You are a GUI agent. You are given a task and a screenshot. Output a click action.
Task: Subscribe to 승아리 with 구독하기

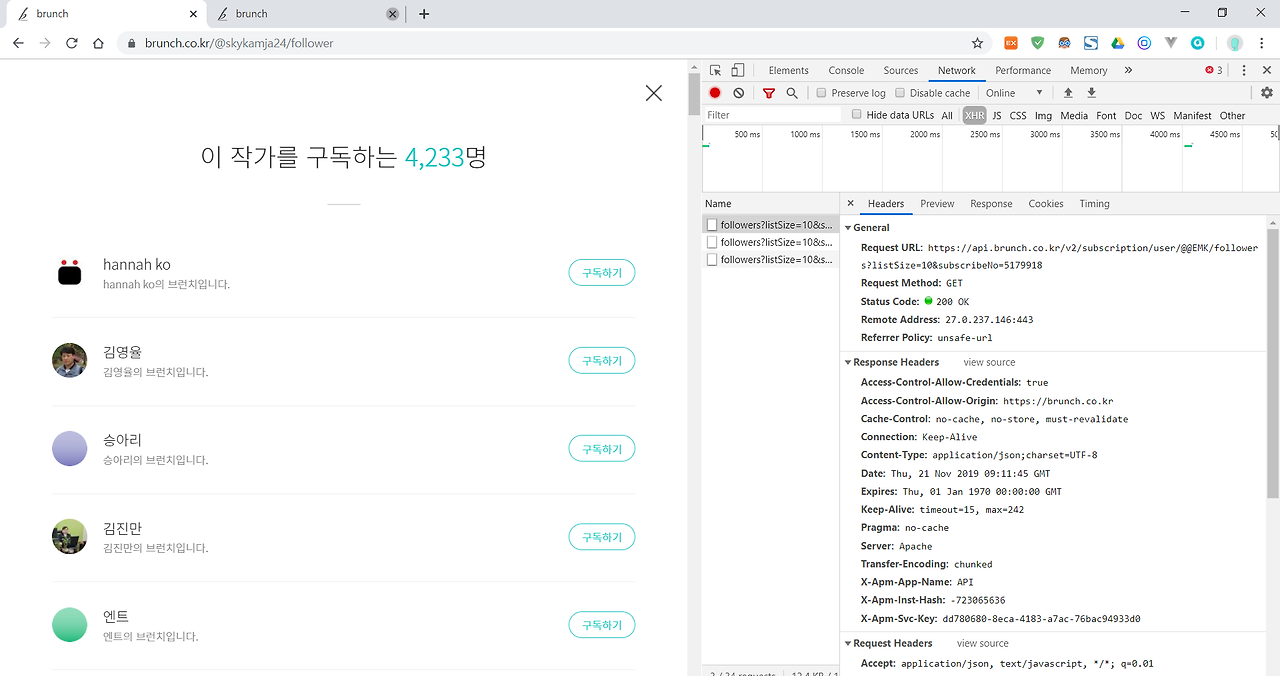point(602,449)
